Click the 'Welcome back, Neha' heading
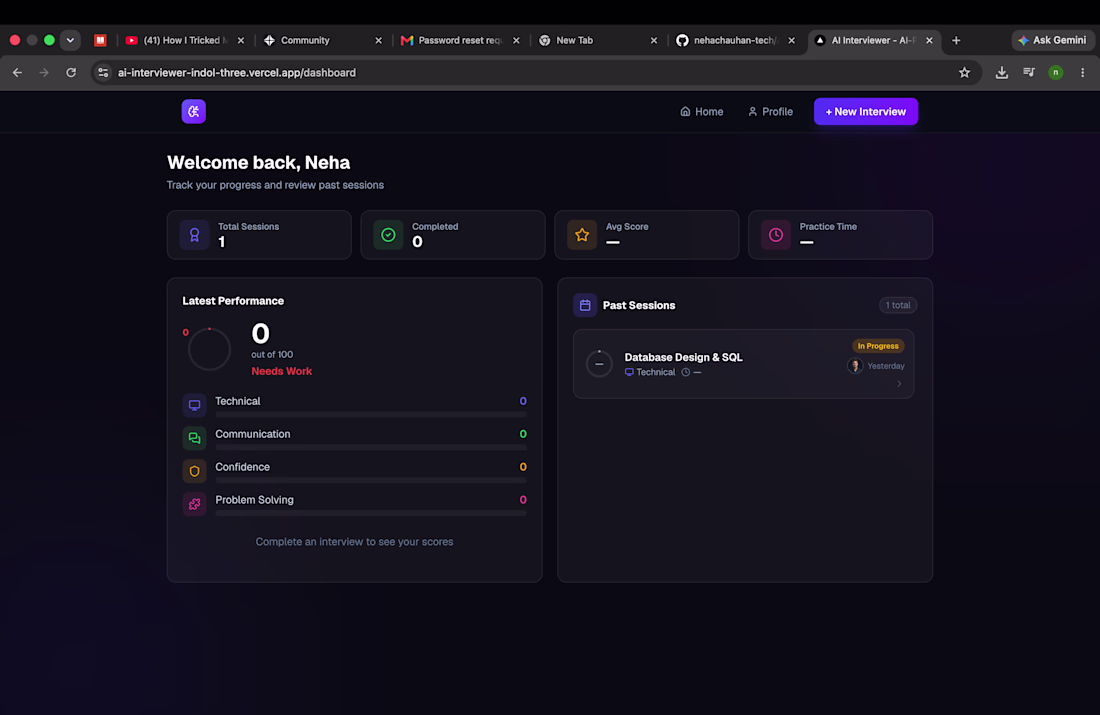Image resolution: width=1100 pixels, height=715 pixels. tap(258, 163)
